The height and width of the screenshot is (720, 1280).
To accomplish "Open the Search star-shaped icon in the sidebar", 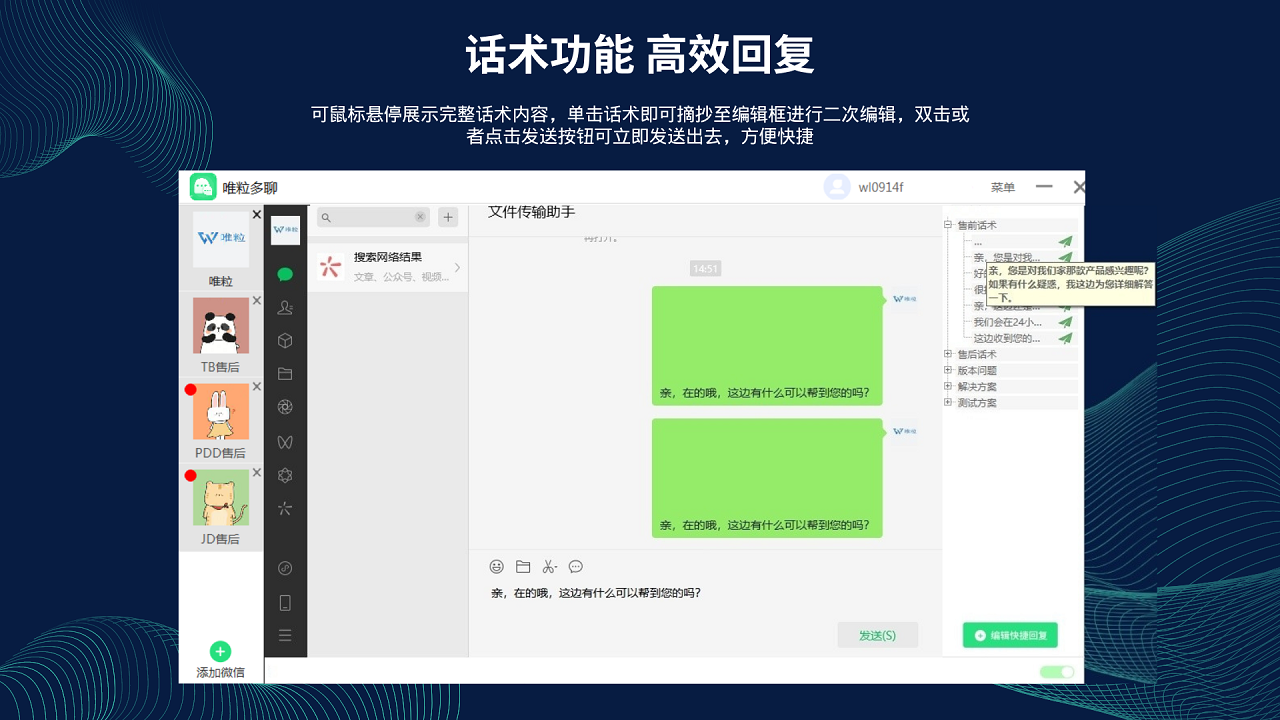I will (x=285, y=508).
